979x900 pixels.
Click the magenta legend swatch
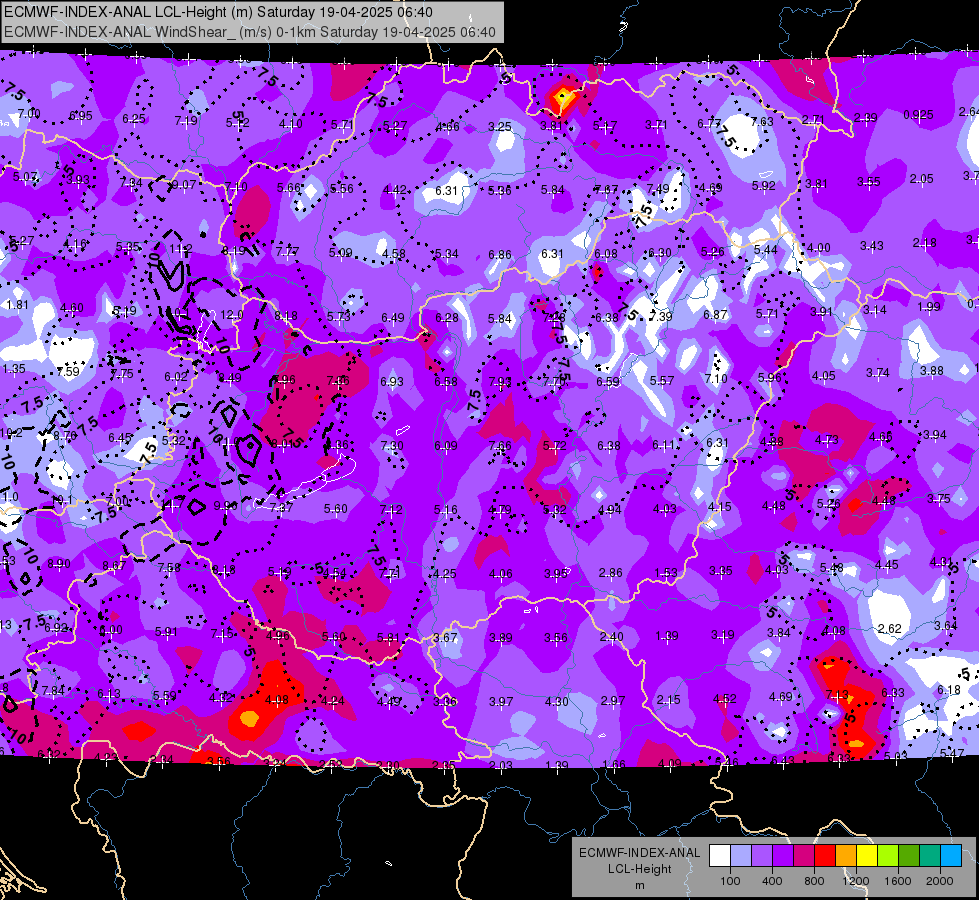[804, 856]
